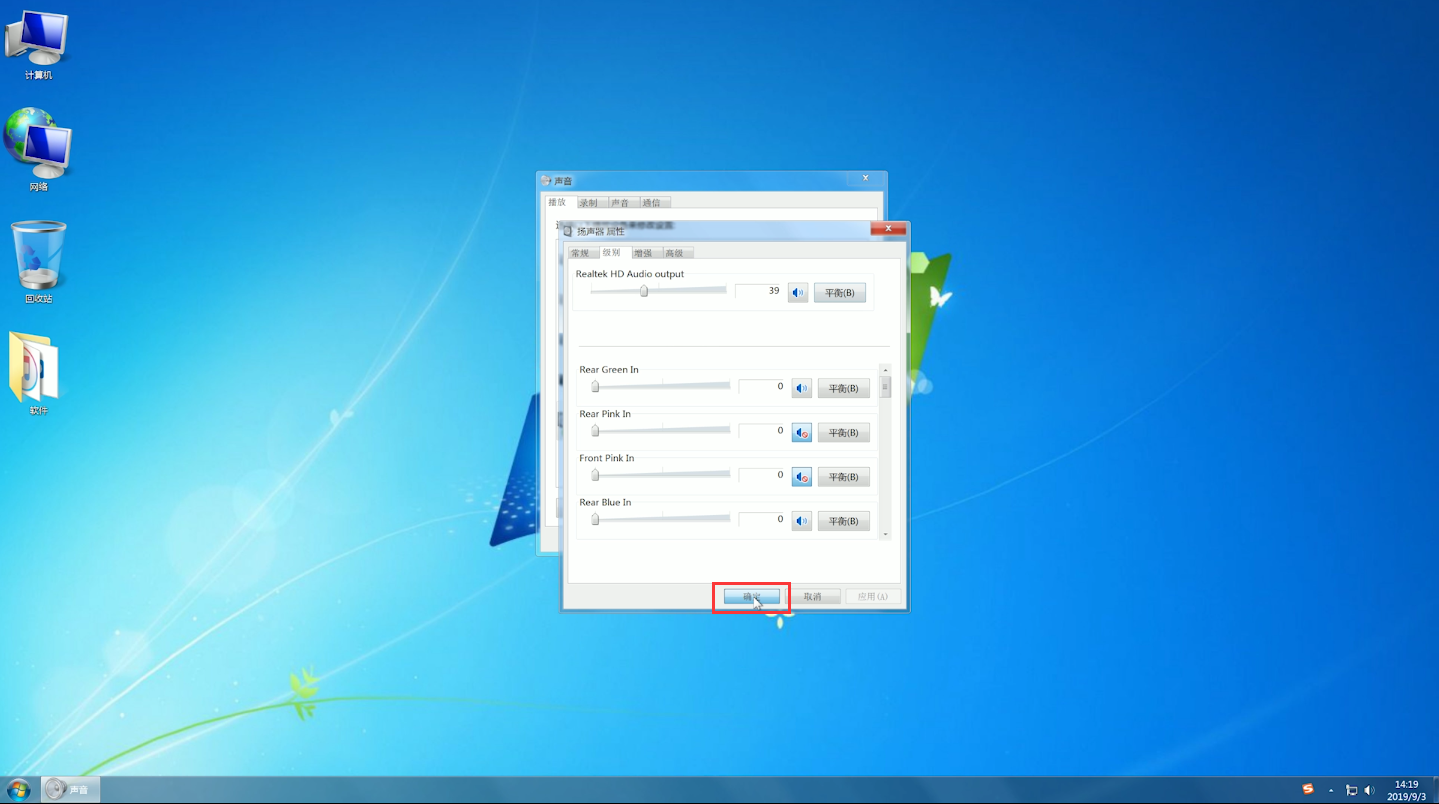
Task: Mute the Realtek HD Audio output speaker
Action: (798, 293)
